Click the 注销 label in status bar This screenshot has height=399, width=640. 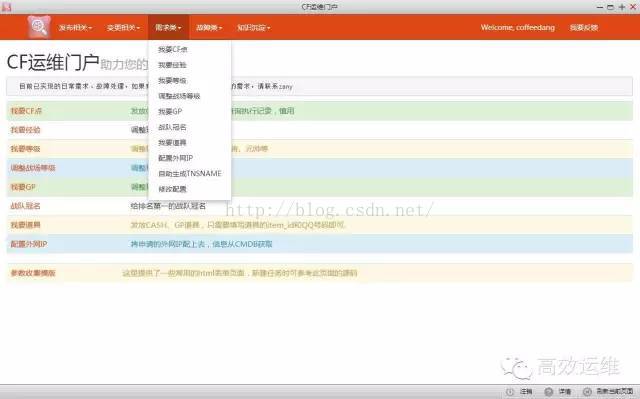click(x=526, y=392)
